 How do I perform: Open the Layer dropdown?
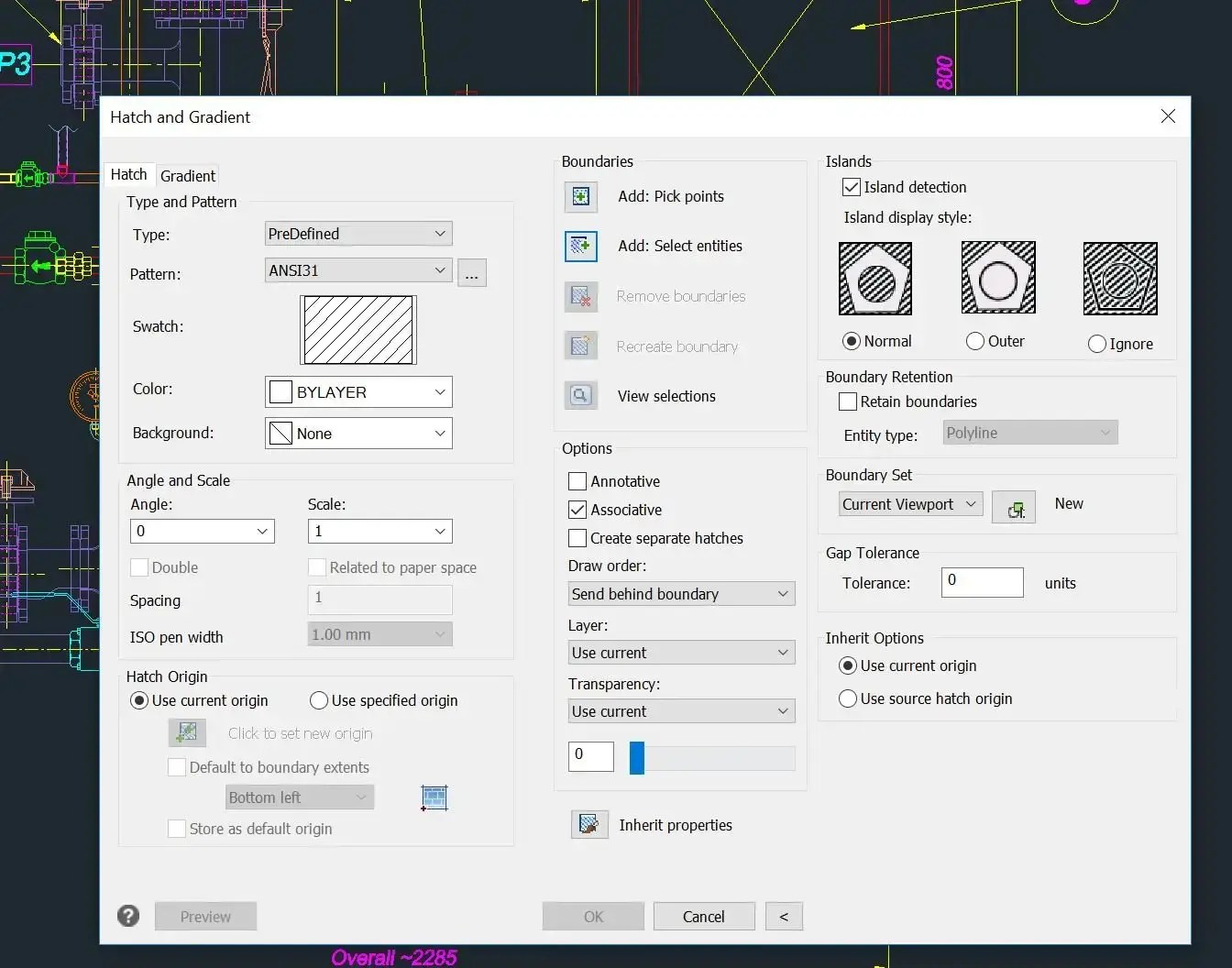[x=681, y=653]
